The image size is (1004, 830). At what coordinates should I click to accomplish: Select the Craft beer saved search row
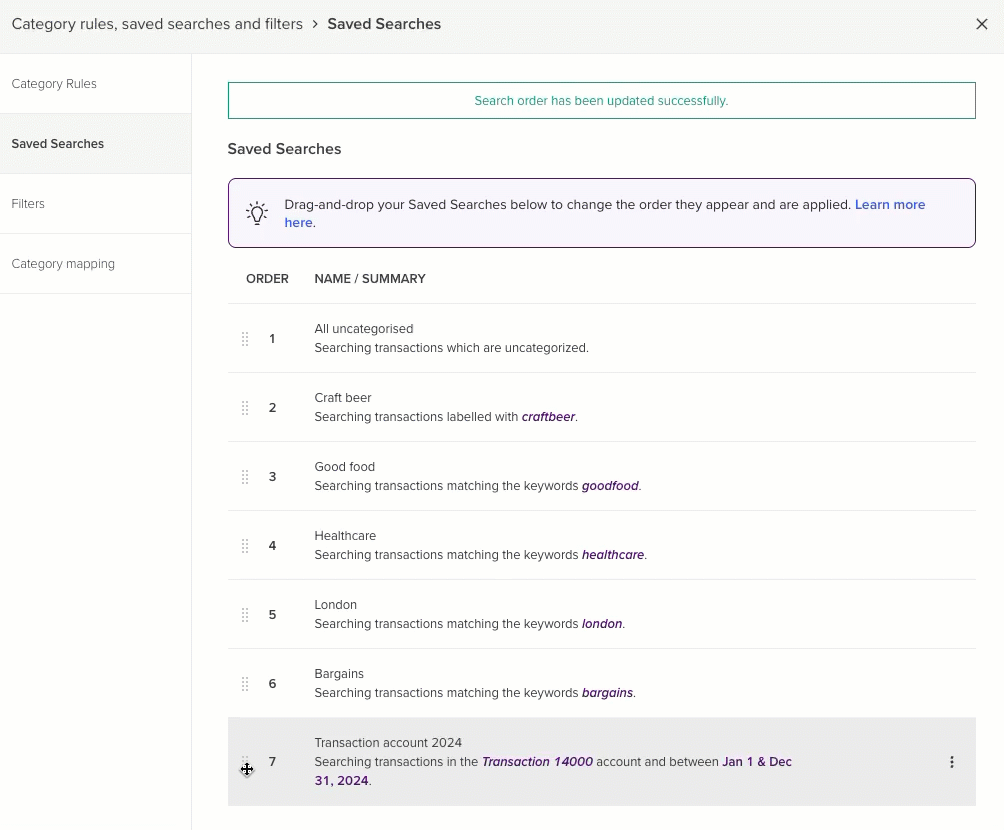343,398
